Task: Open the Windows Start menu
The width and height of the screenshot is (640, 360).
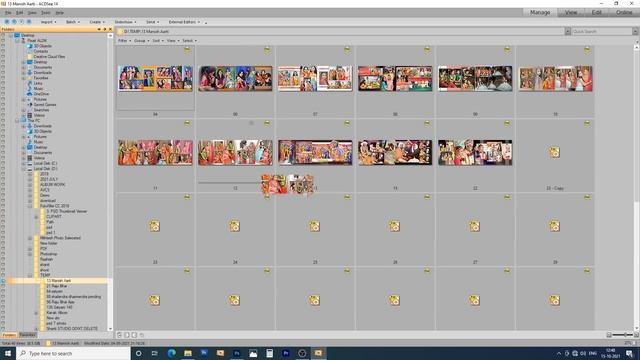Action: coord(8,353)
